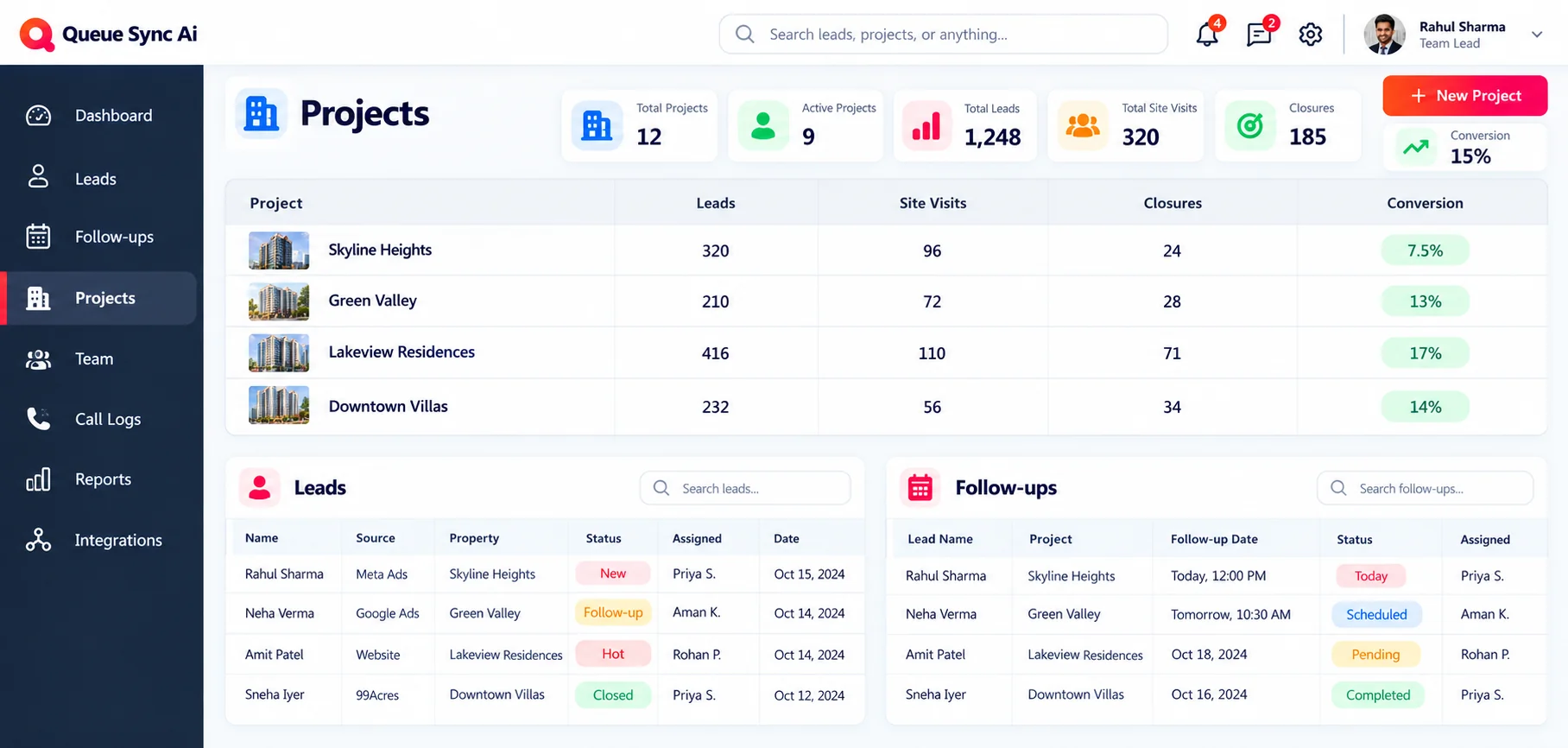Image resolution: width=1568 pixels, height=748 pixels.
Task: Click the Pending follow-up status badge
Action: (1375, 655)
